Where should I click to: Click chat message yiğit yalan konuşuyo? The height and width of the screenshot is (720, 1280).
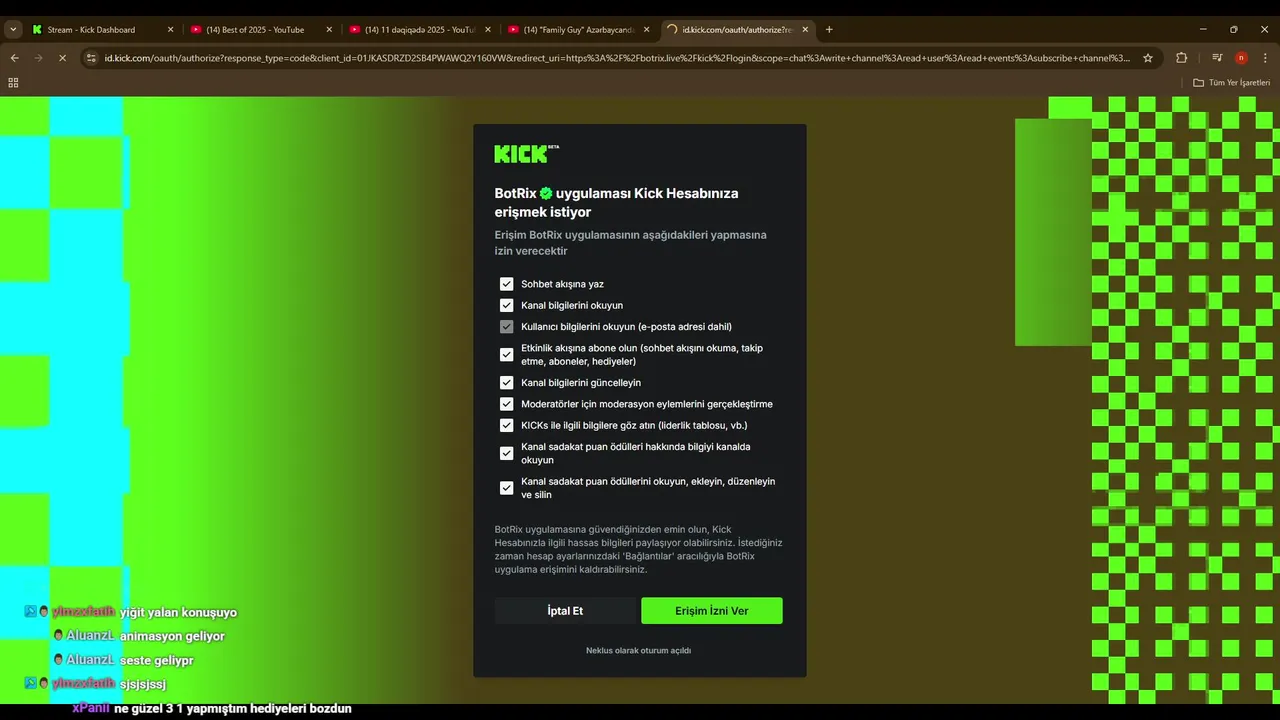178,612
